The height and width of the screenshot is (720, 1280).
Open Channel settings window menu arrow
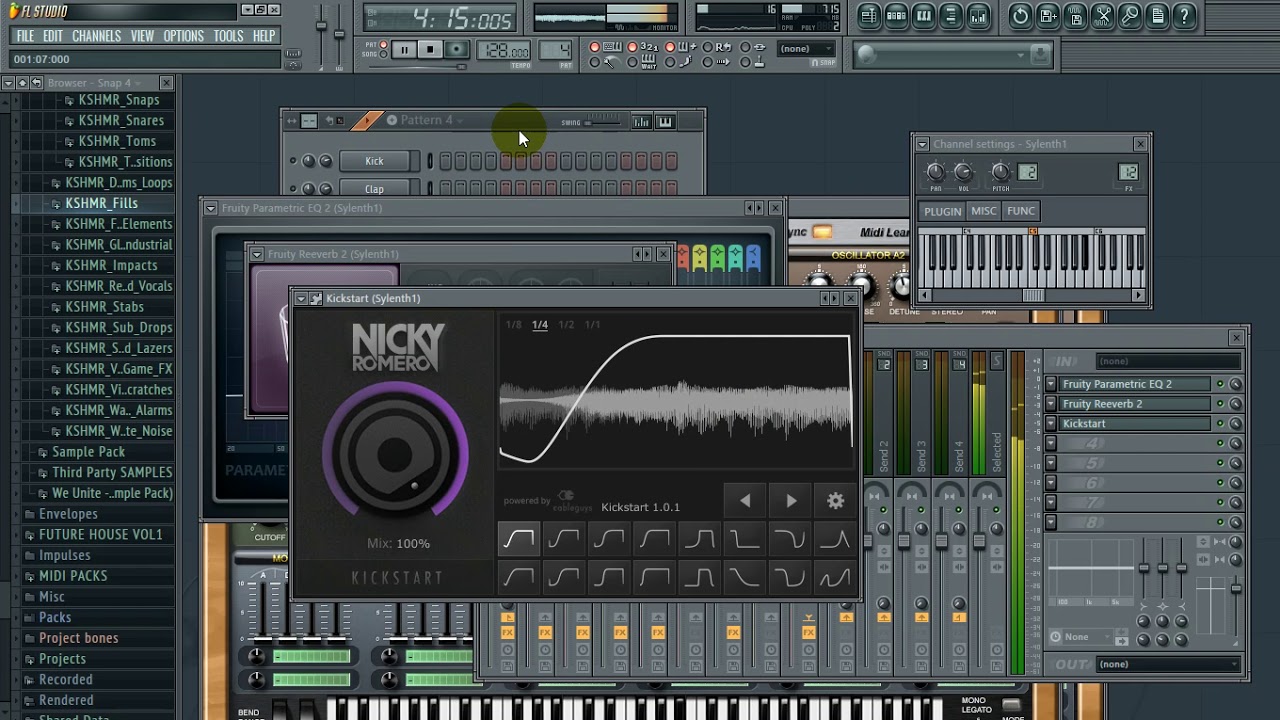pos(922,144)
